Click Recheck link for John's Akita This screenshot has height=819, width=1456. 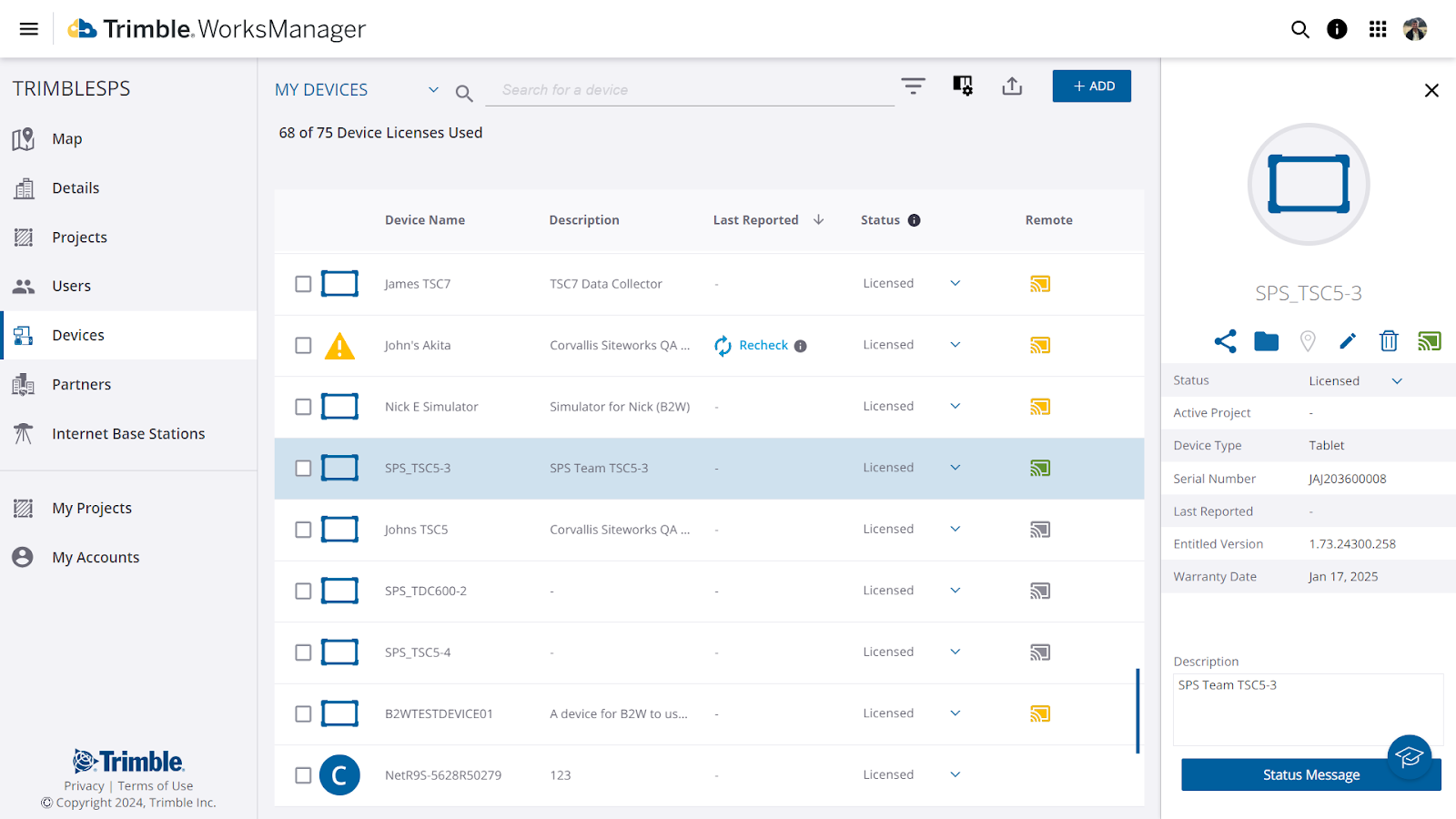[763, 345]
